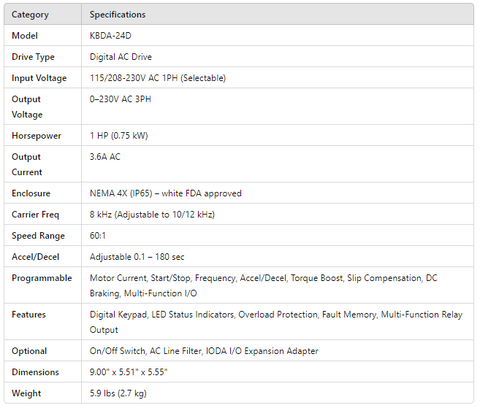The height and width of the screenshot is (408, 480).
Task: Click the 3.6A AC output current value
Action: pyautogui.click(x=105, y=157)
